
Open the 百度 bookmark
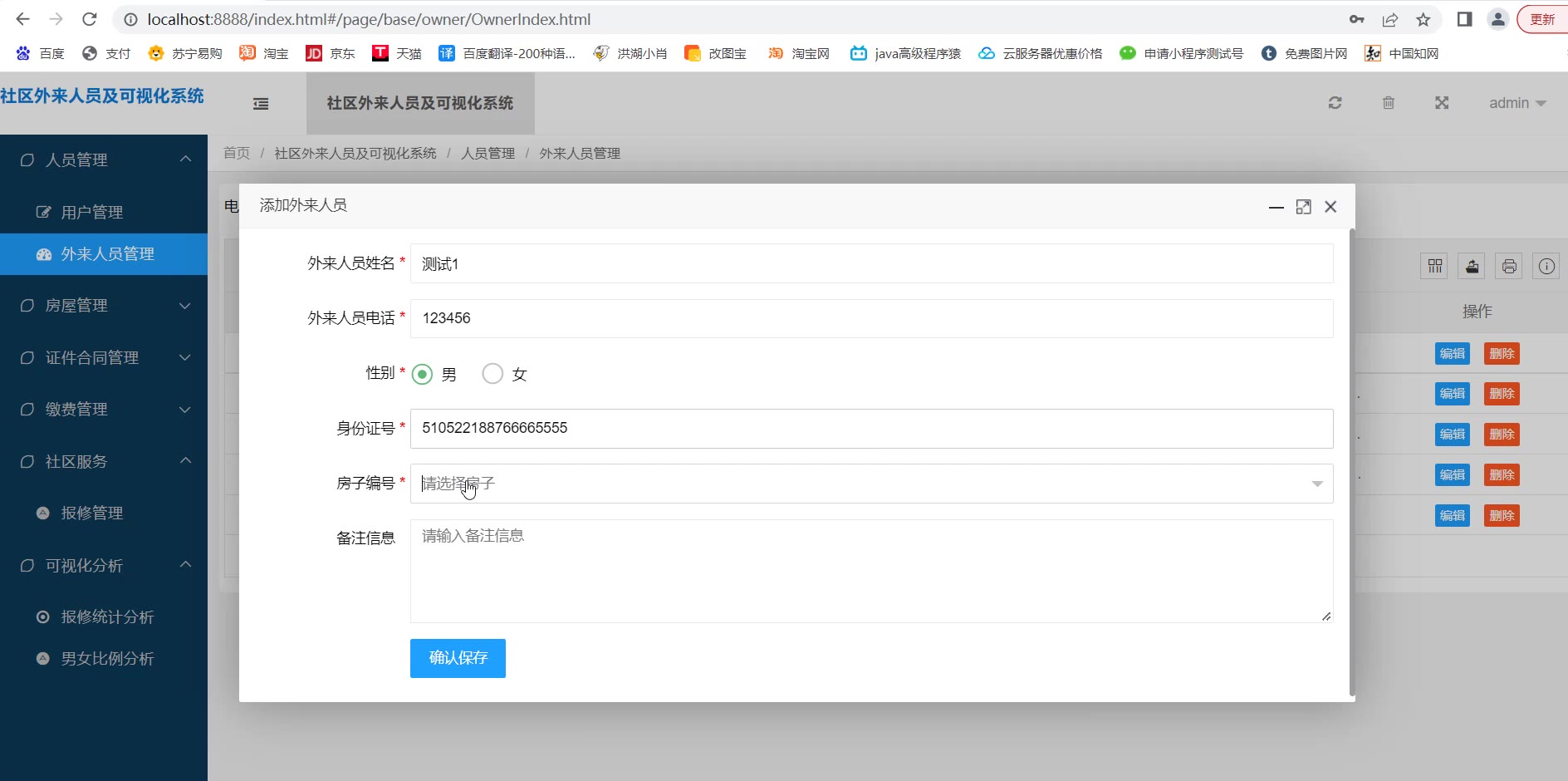click(x=40, y=53)
